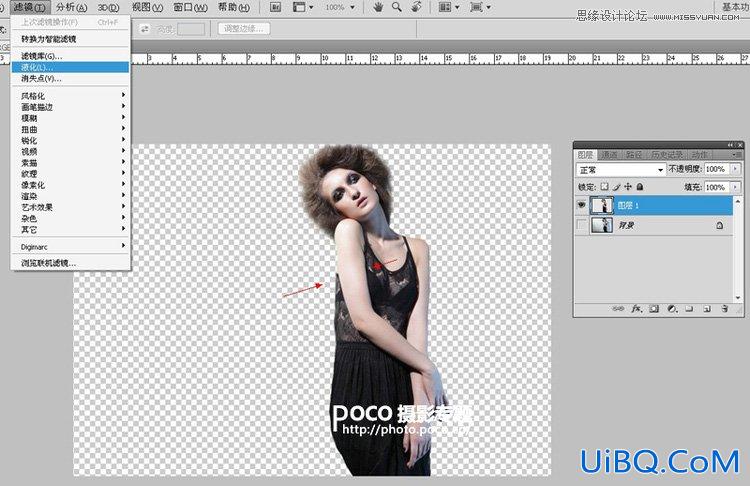Open the 帮助 (Help) menu
The height and width of the screenshot is (486, 750).
point(233,7)
